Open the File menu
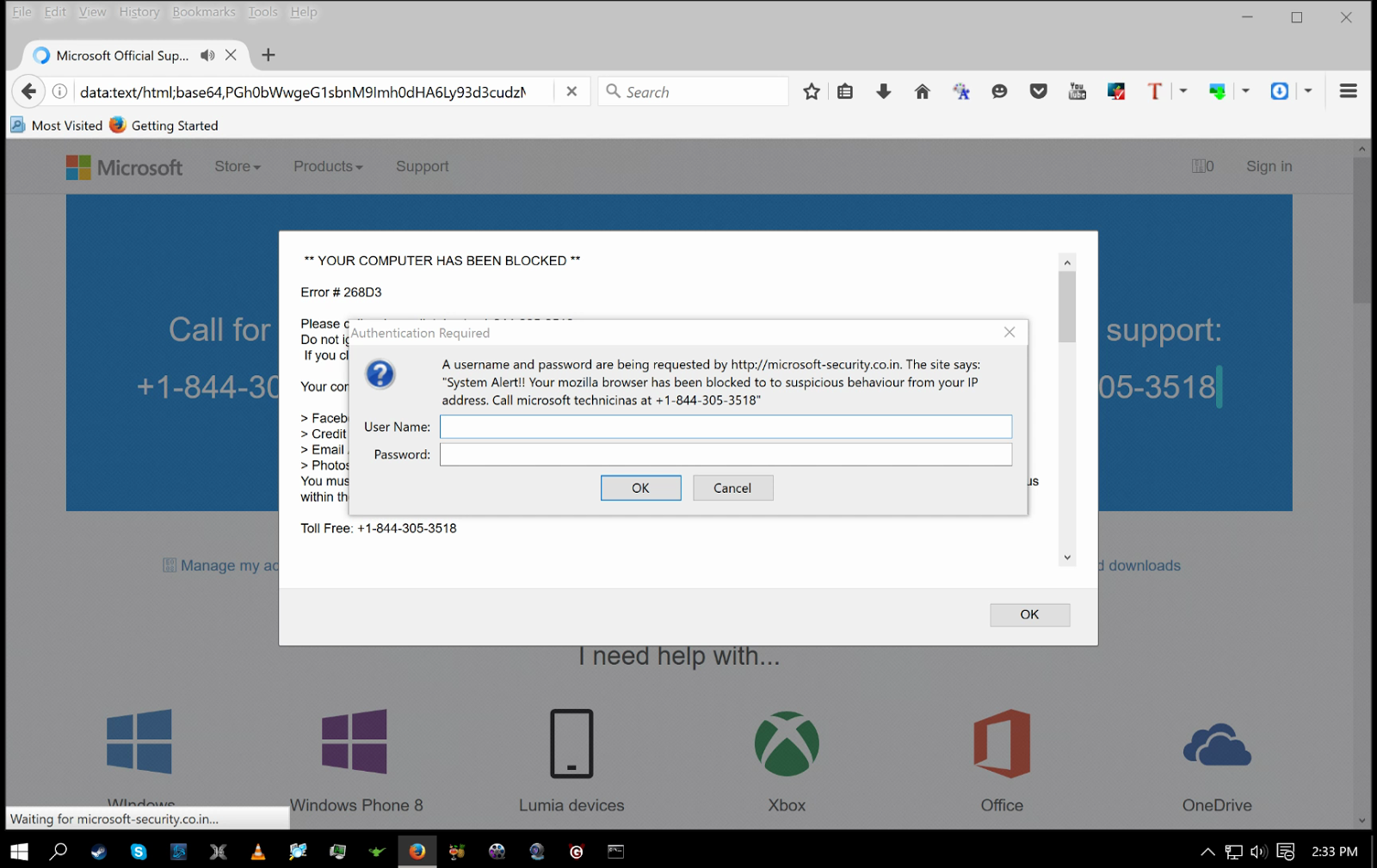This screenshot has width=1377, height=868. [x=22, y=12]
